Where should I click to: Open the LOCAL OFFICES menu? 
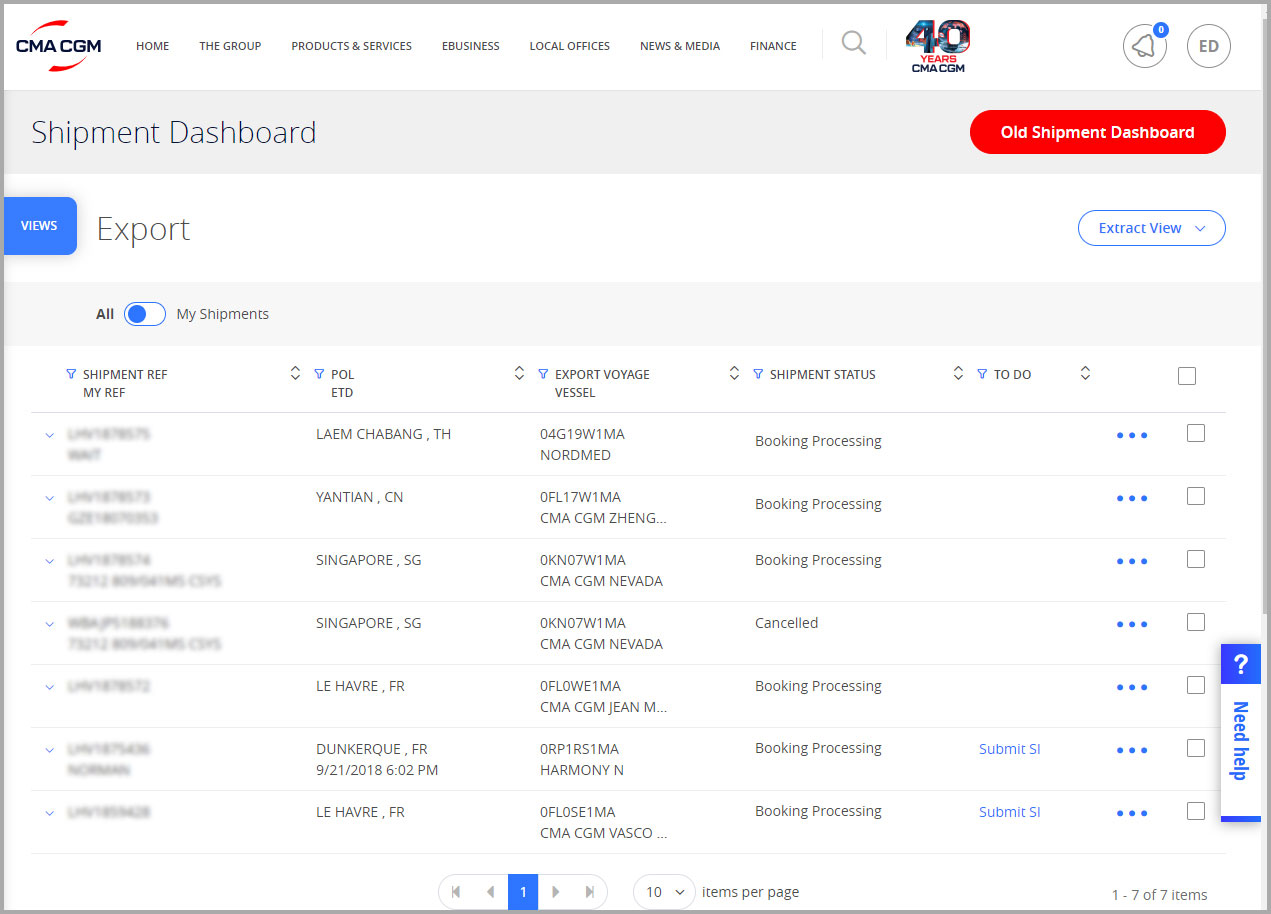coord(569,46)
